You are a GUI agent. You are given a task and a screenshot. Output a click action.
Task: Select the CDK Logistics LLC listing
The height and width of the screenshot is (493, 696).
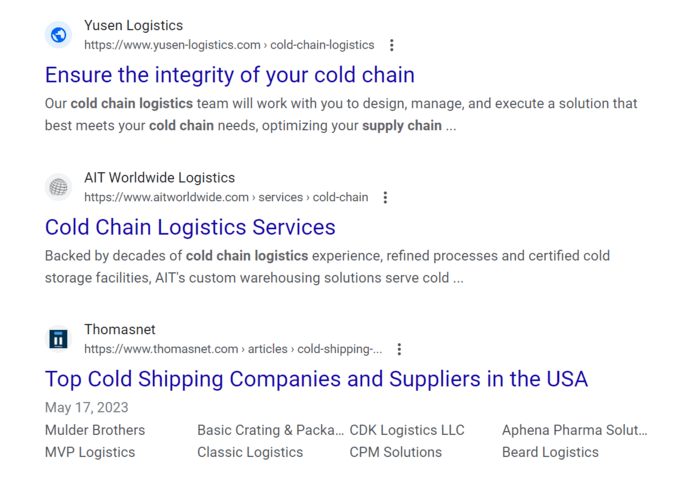(x=407, y=430)
